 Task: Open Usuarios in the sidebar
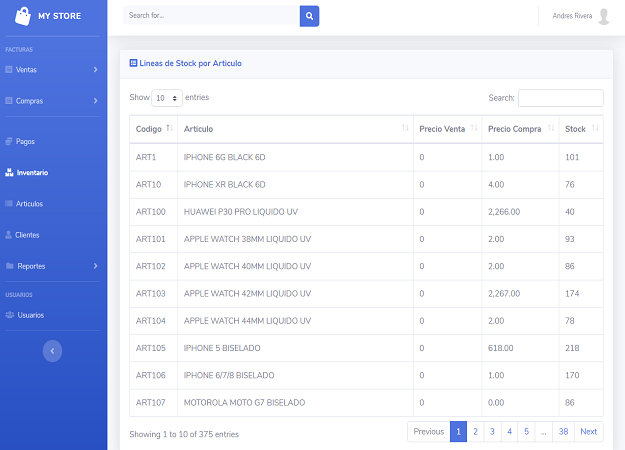[30, 315]
